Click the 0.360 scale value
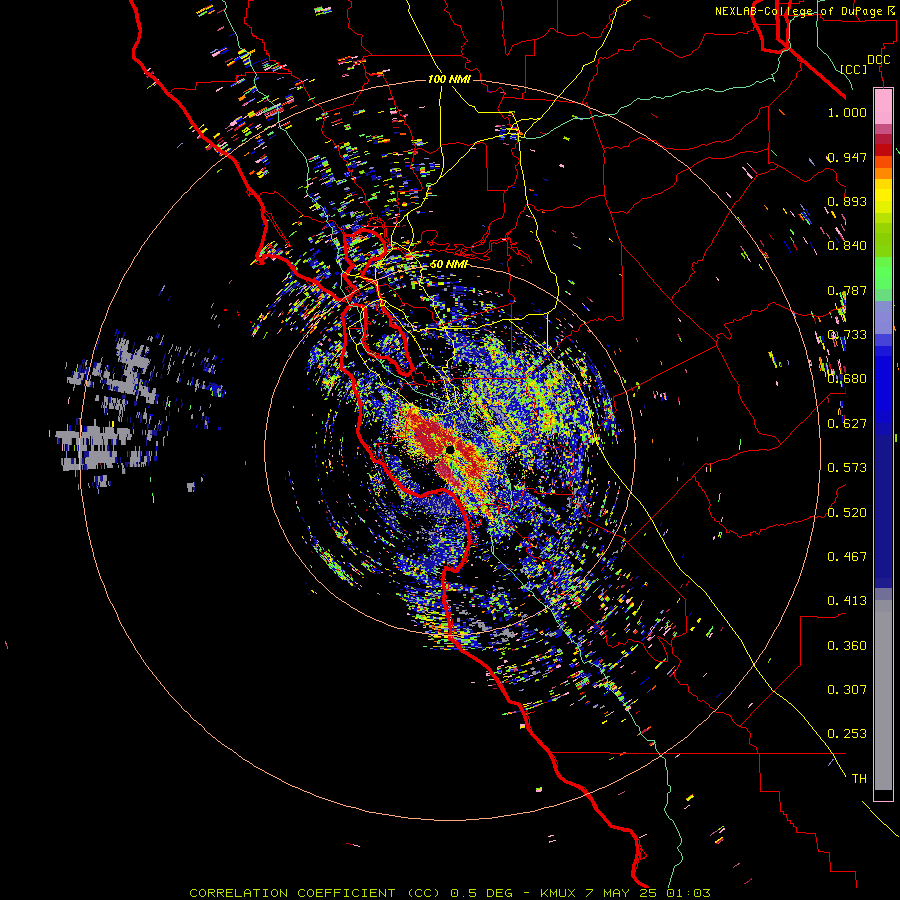 point(847,646)
